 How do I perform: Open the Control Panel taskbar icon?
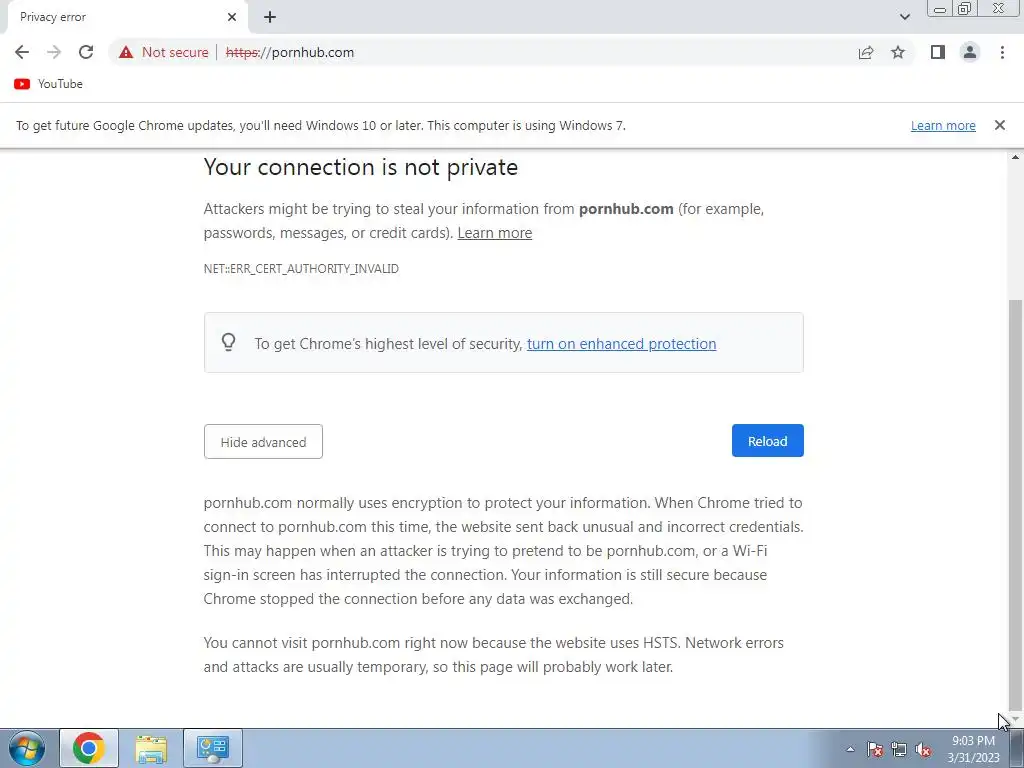pos(213,748)
